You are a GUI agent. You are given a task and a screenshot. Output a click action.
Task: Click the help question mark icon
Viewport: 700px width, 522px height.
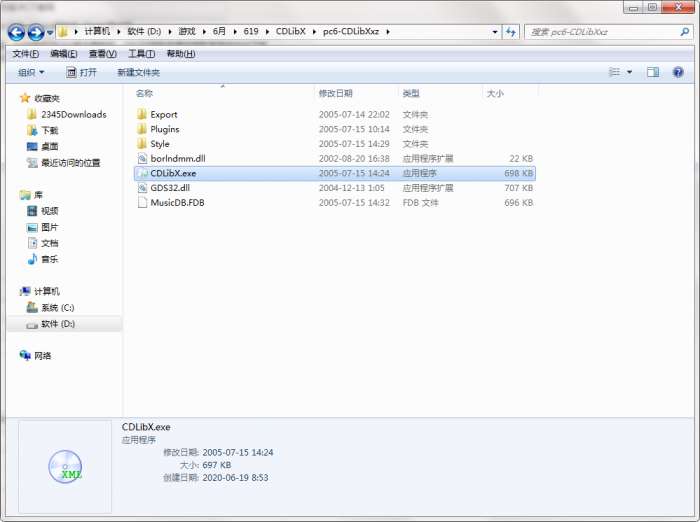point(678,72)
